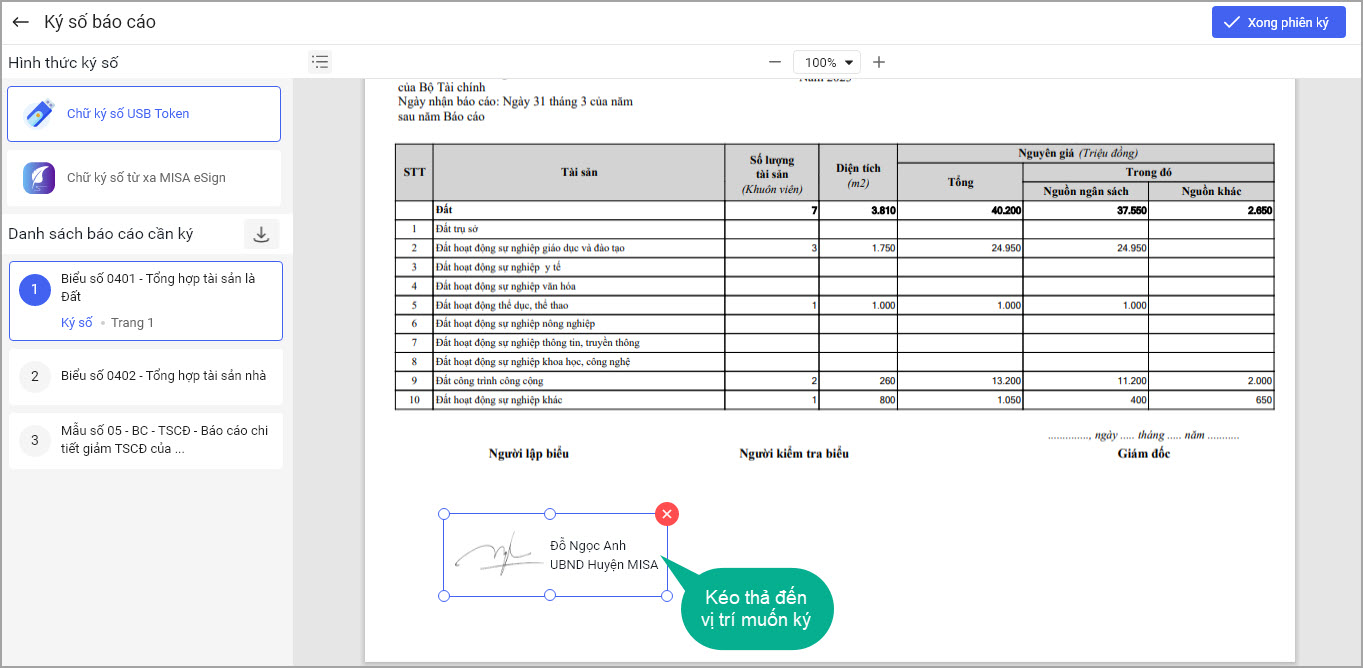Click the row Đất trụ sở

(834, 229)
